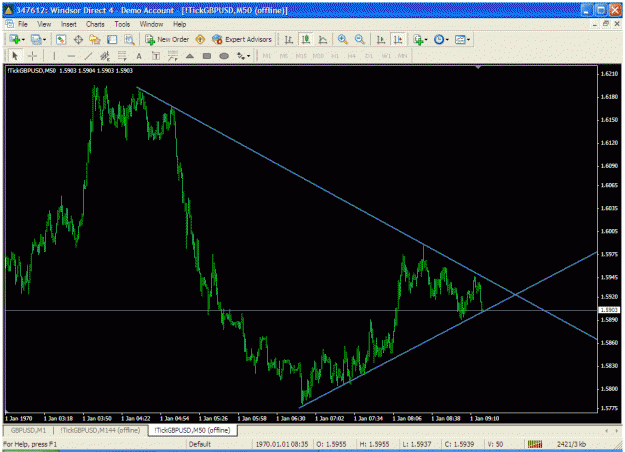Switch to !TickGBPUSD,M144 (offline) tab

(x=100, y=430)
